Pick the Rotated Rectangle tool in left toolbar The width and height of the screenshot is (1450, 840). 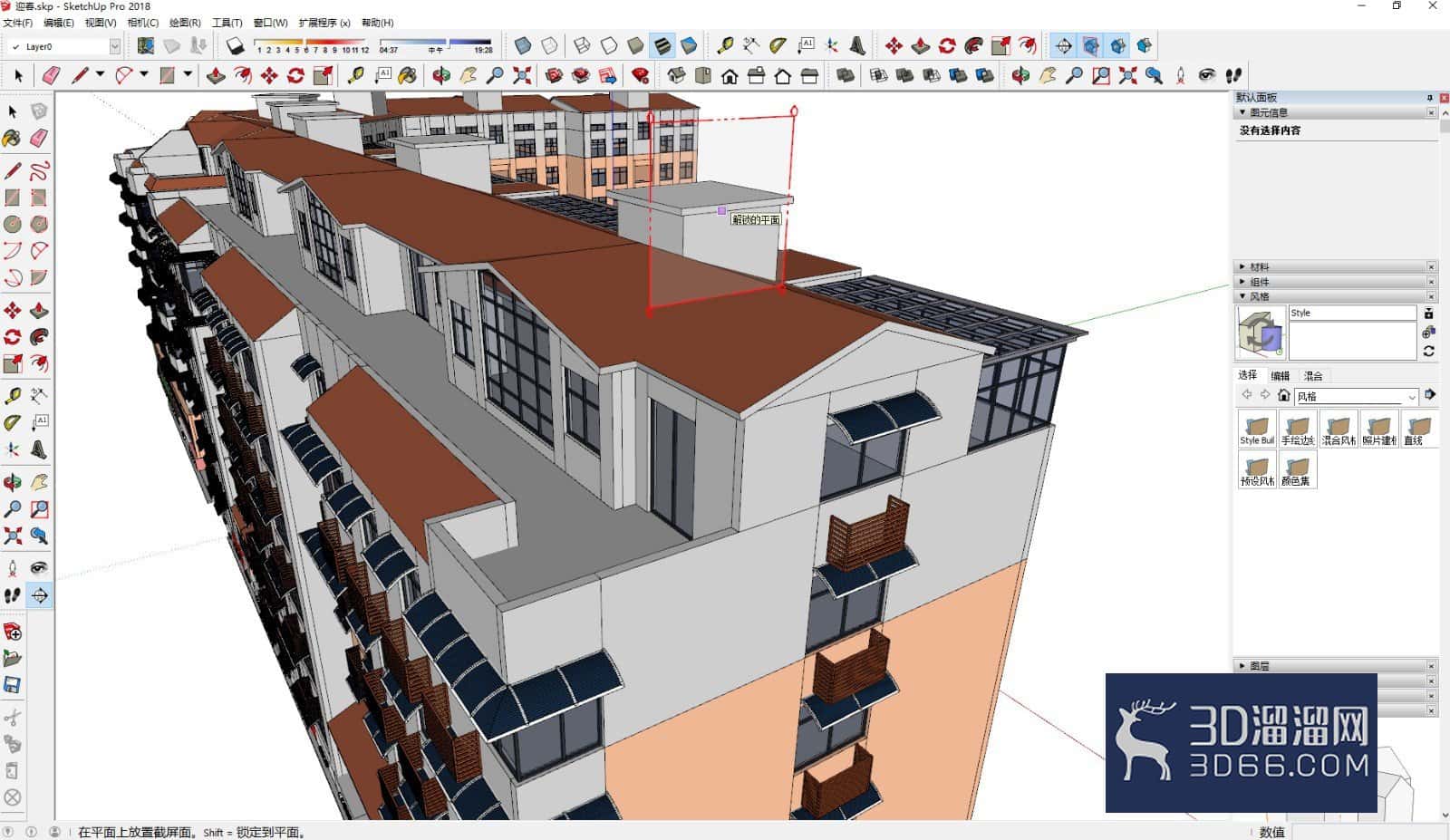click(39, 198)
